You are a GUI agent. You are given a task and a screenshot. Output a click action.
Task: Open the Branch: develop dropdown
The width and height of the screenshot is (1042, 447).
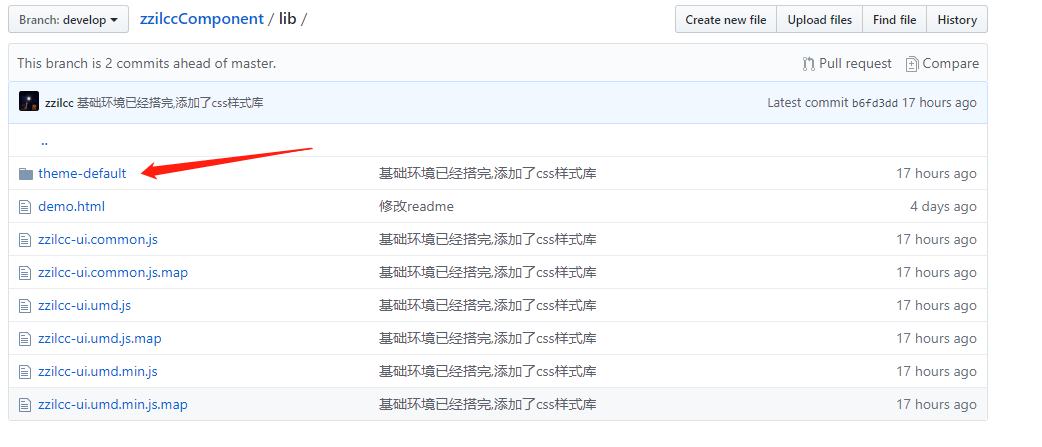[x=68, y=20]
